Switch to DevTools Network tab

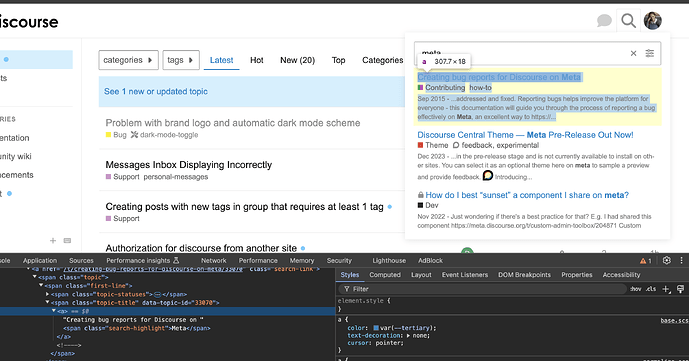(214, 260)
